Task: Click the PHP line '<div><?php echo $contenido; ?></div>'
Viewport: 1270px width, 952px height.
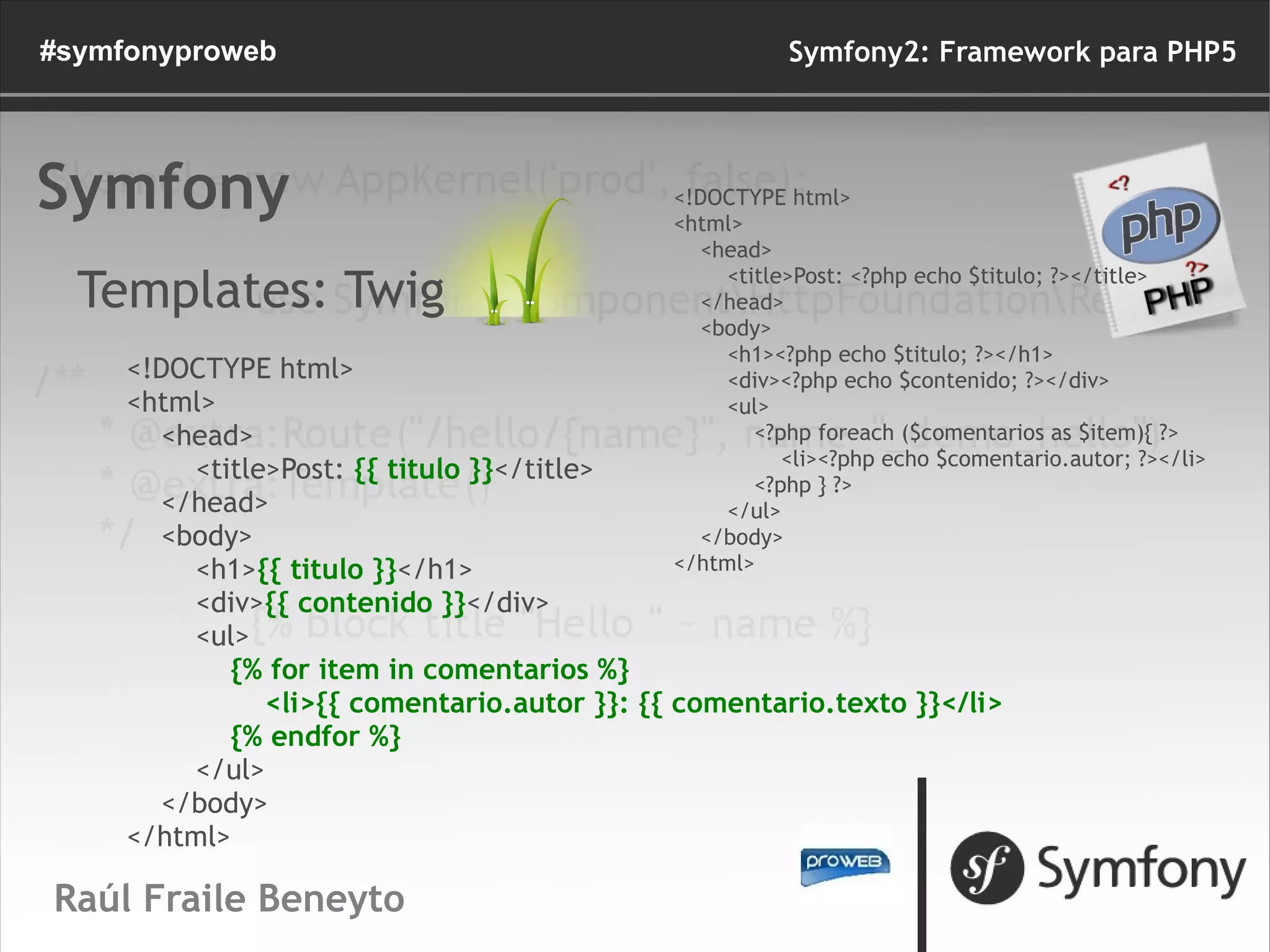Action: click(x=918, y=380)
